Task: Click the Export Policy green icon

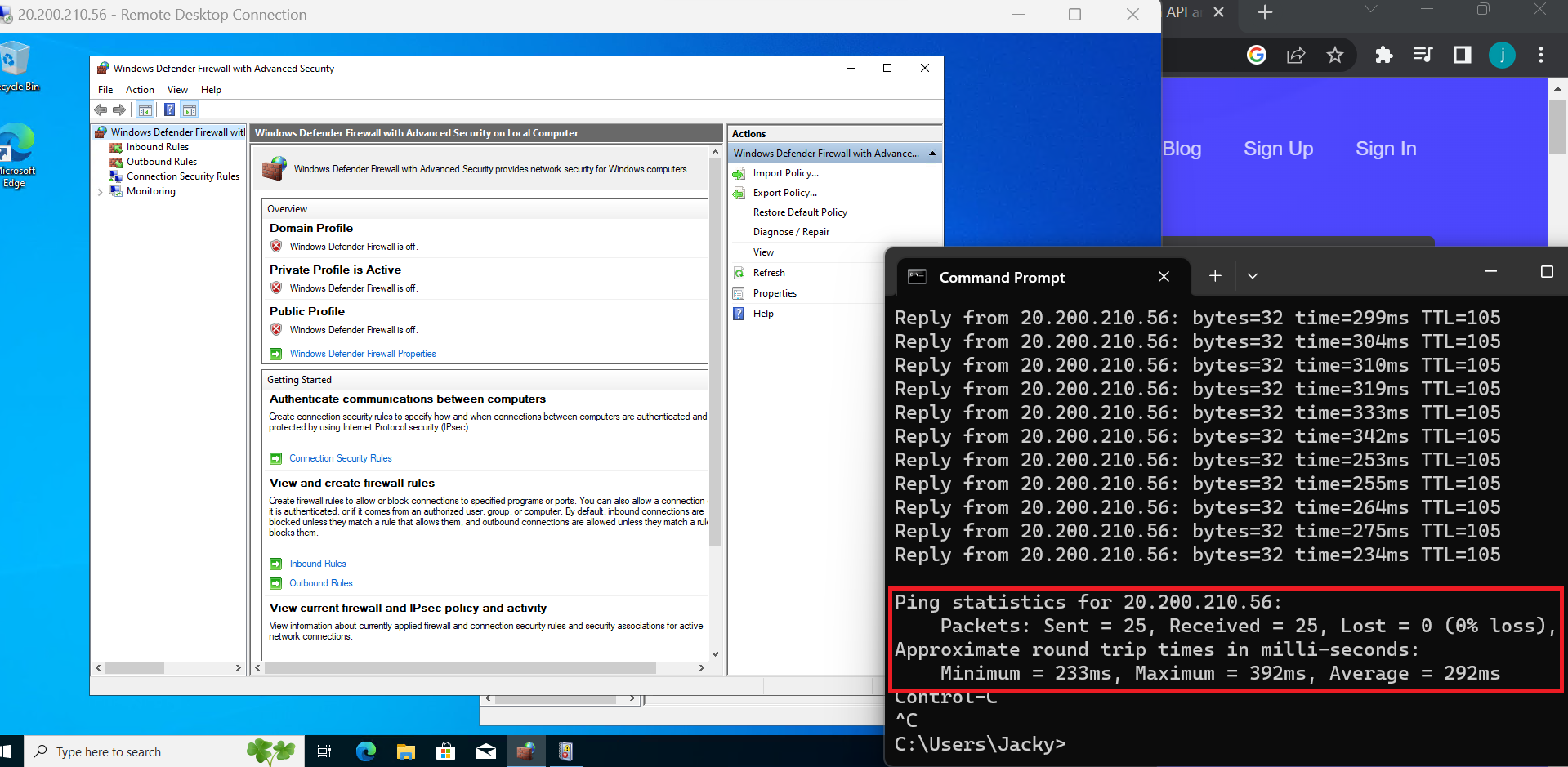Action: tap(739, 193)
